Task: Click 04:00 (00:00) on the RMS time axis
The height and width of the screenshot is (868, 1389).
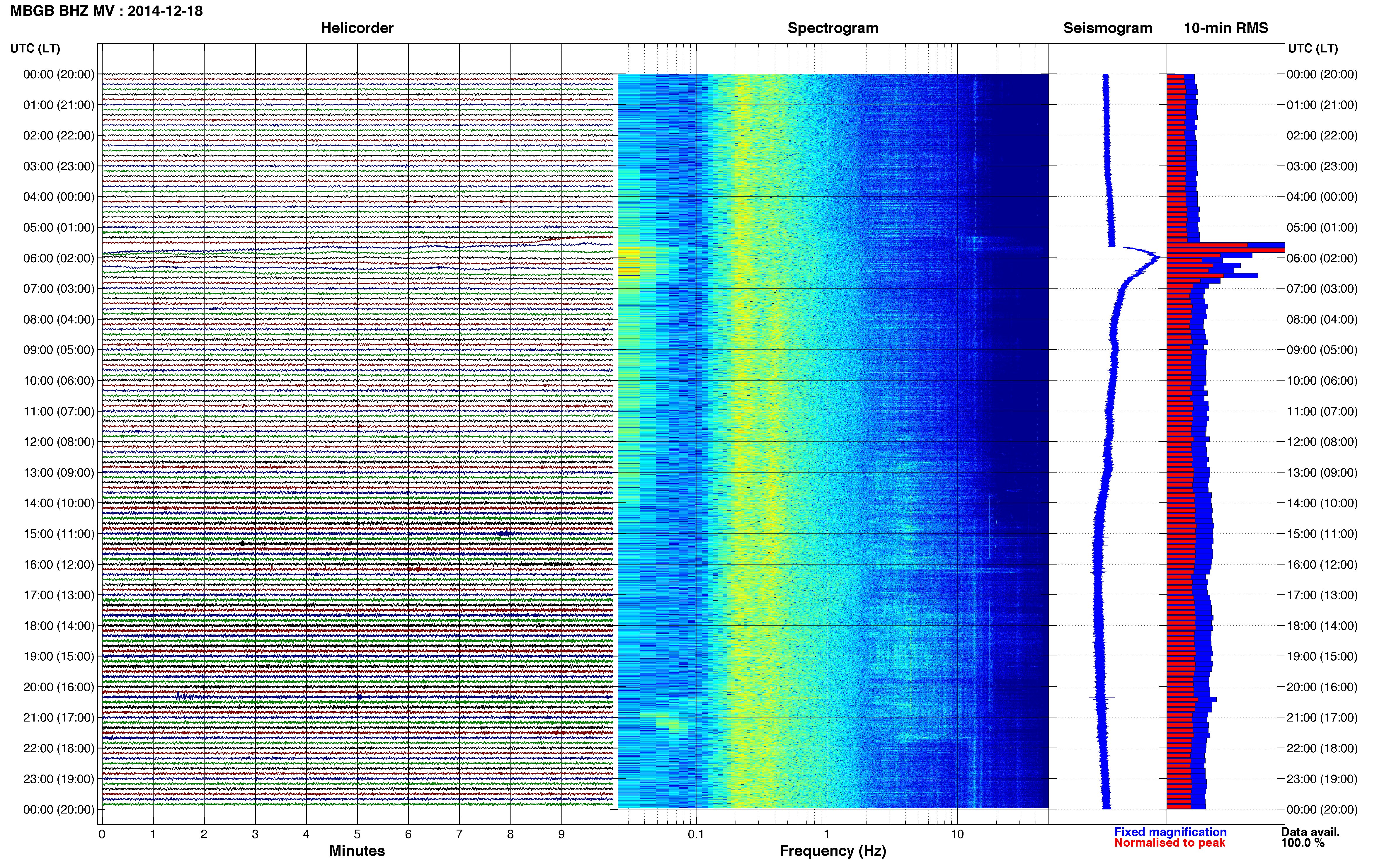Action: pos(1322,197)
